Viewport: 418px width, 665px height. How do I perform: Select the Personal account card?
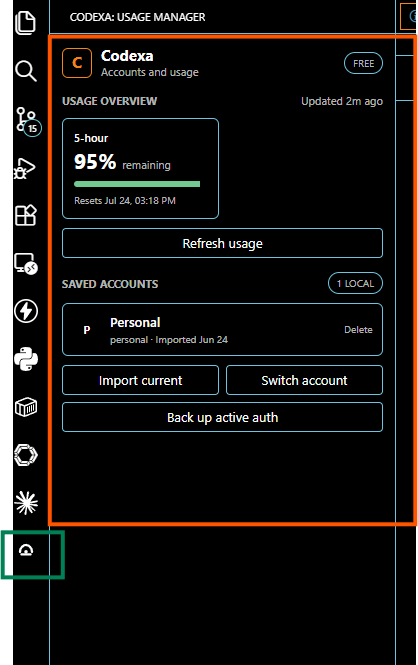pyautogui.click(x=223, y=330)
